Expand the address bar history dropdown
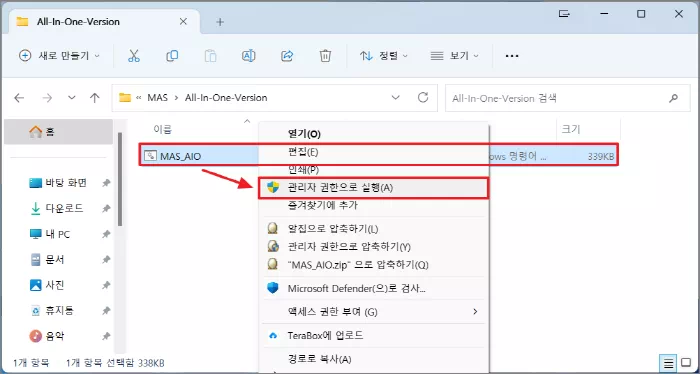 [395, 98]
